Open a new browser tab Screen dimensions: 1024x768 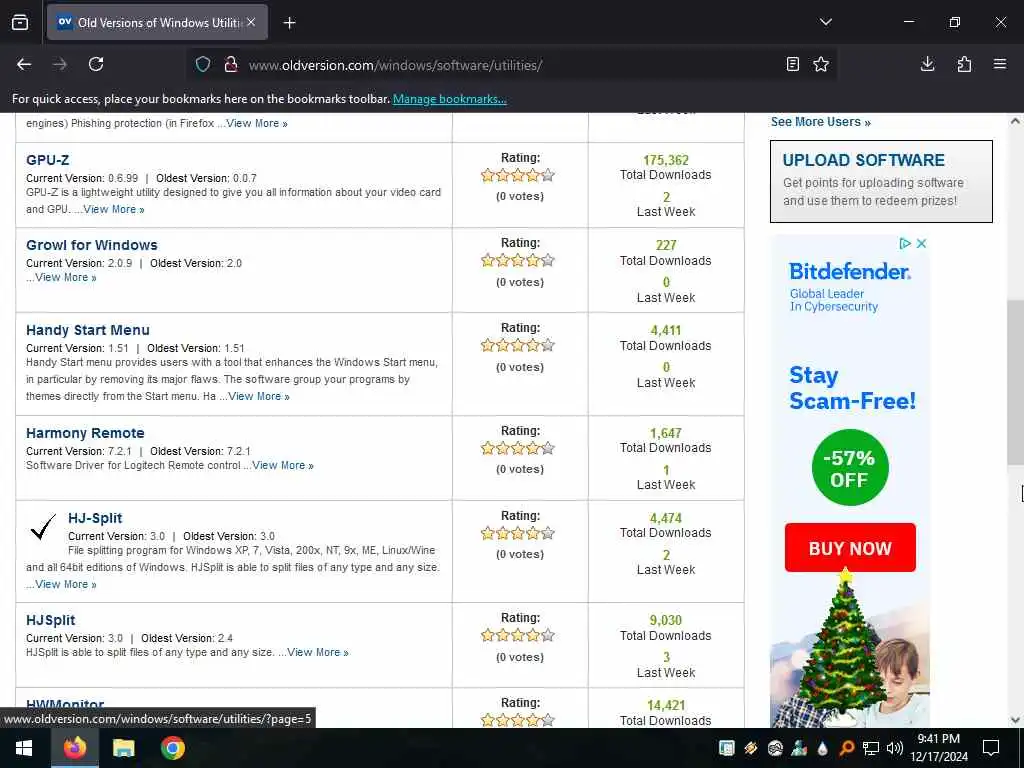tap(289, 23)
